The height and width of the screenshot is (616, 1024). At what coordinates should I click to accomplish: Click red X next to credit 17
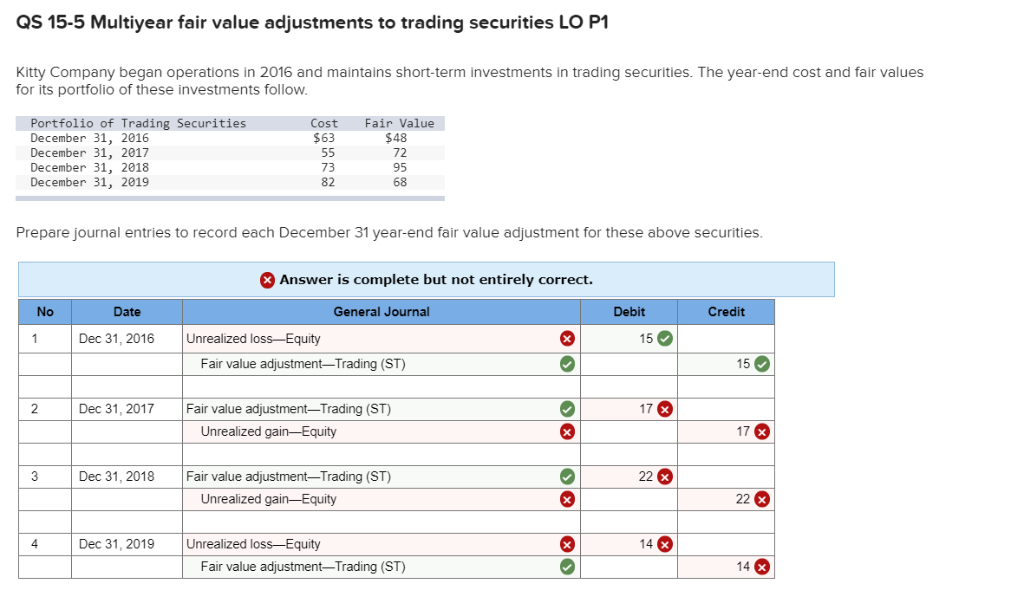pos(762,432)
